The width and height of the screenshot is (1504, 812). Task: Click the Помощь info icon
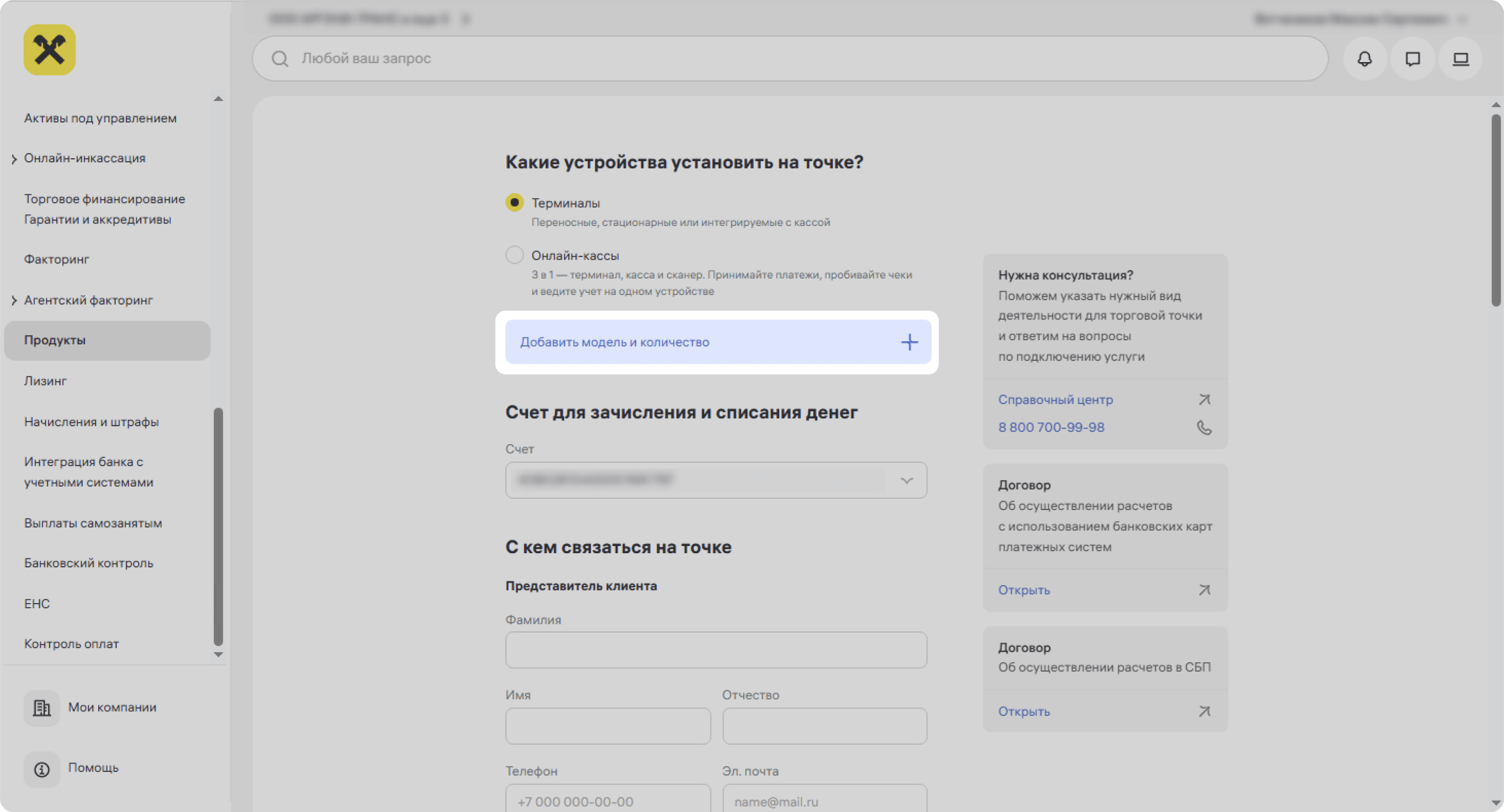click(x=42, y=769)
